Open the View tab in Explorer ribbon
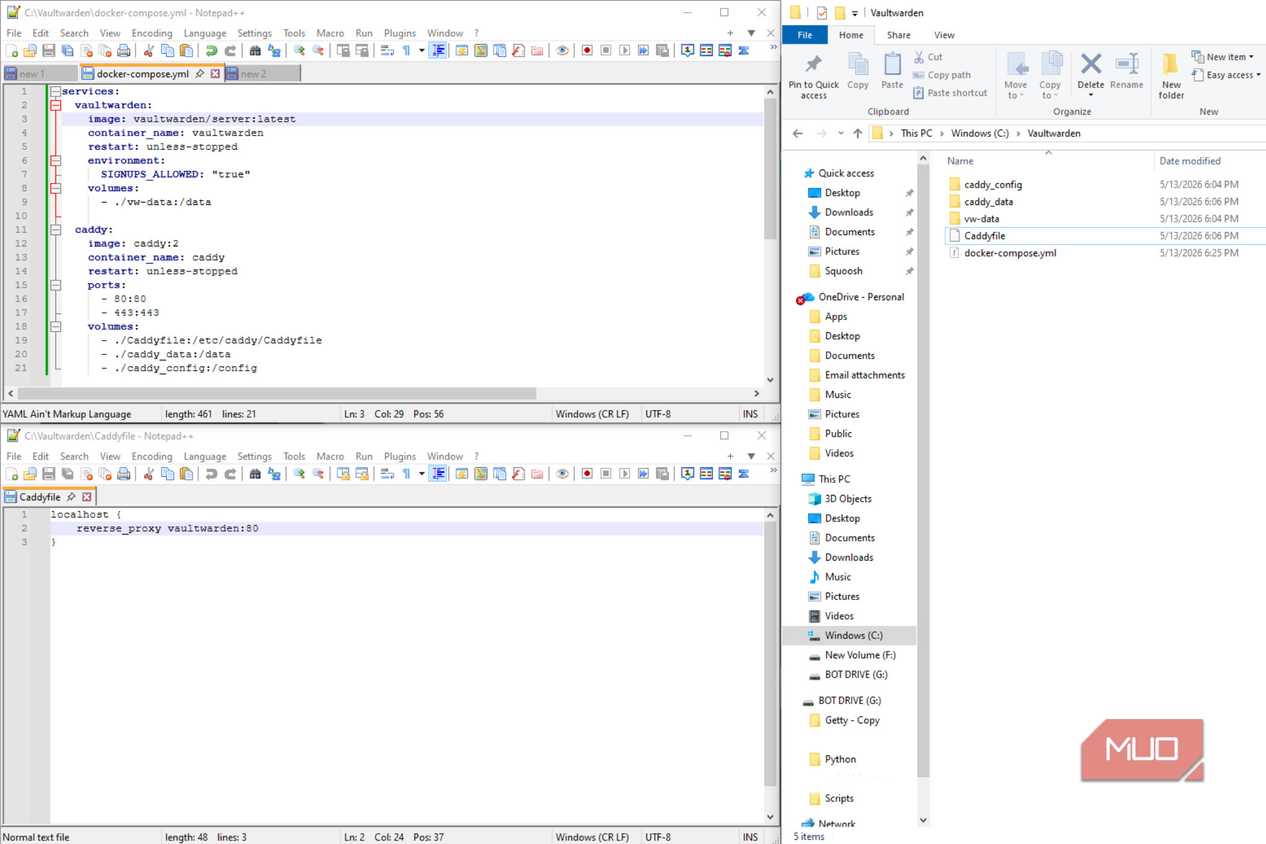This screenshot has width=1266, height=844. 944,35
